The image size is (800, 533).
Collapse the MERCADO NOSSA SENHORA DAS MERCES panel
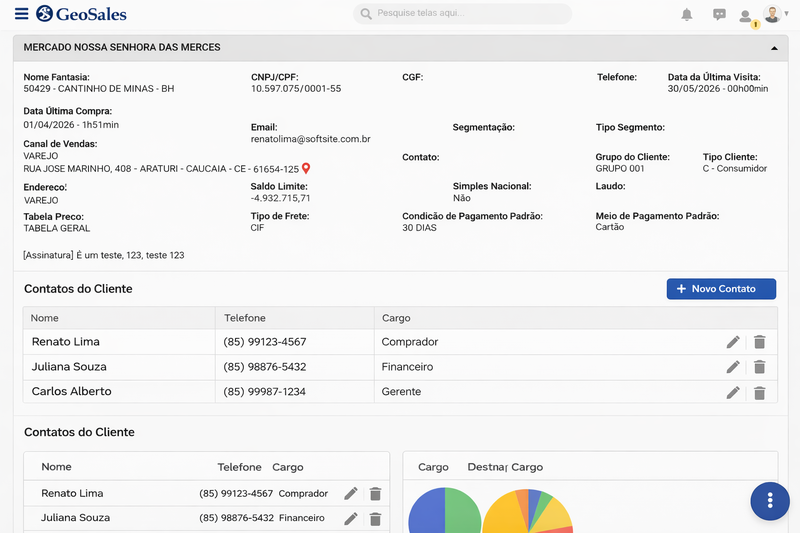click(774, 48)
